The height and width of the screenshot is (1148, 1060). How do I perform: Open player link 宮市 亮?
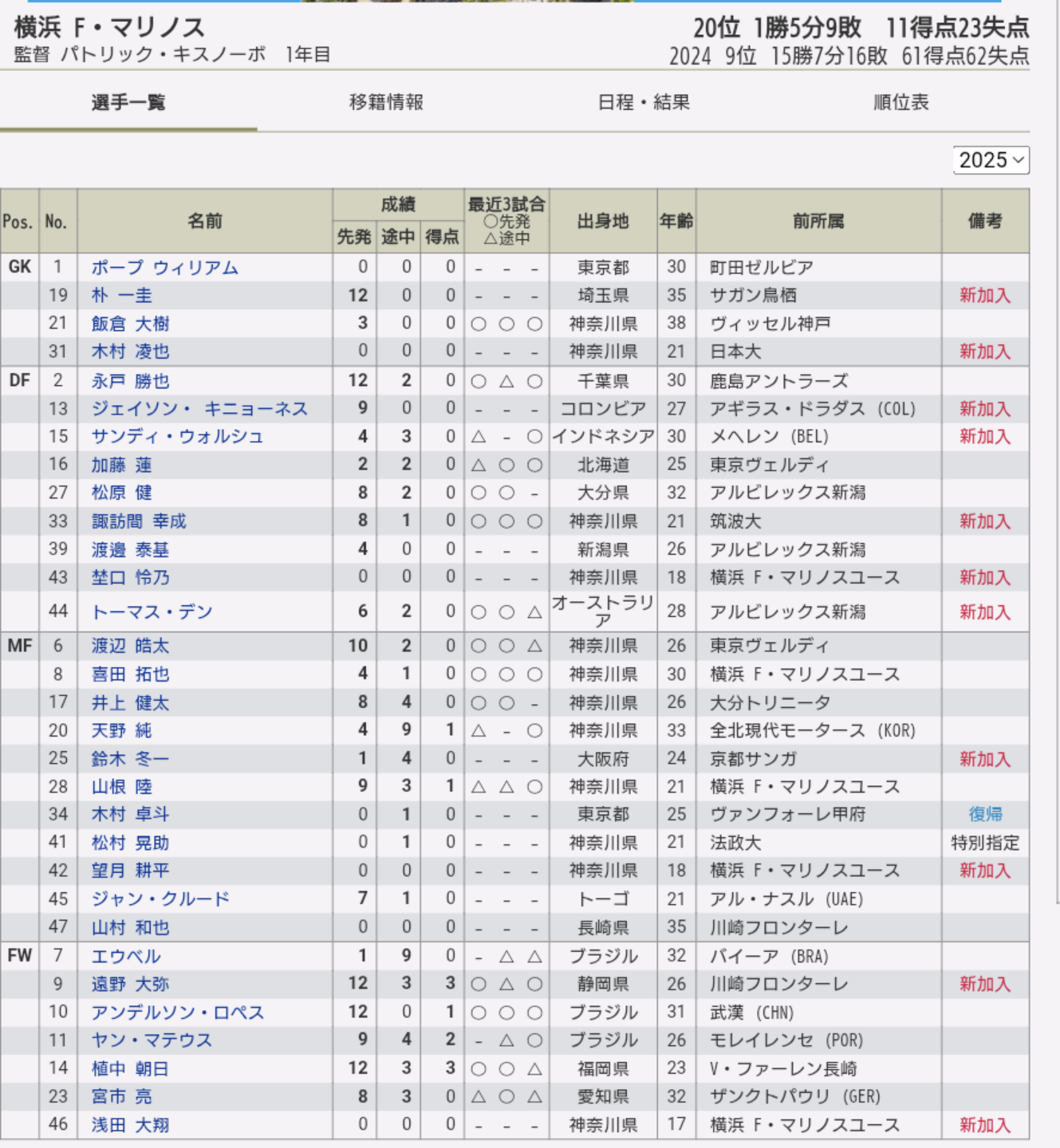(121, 1097)
